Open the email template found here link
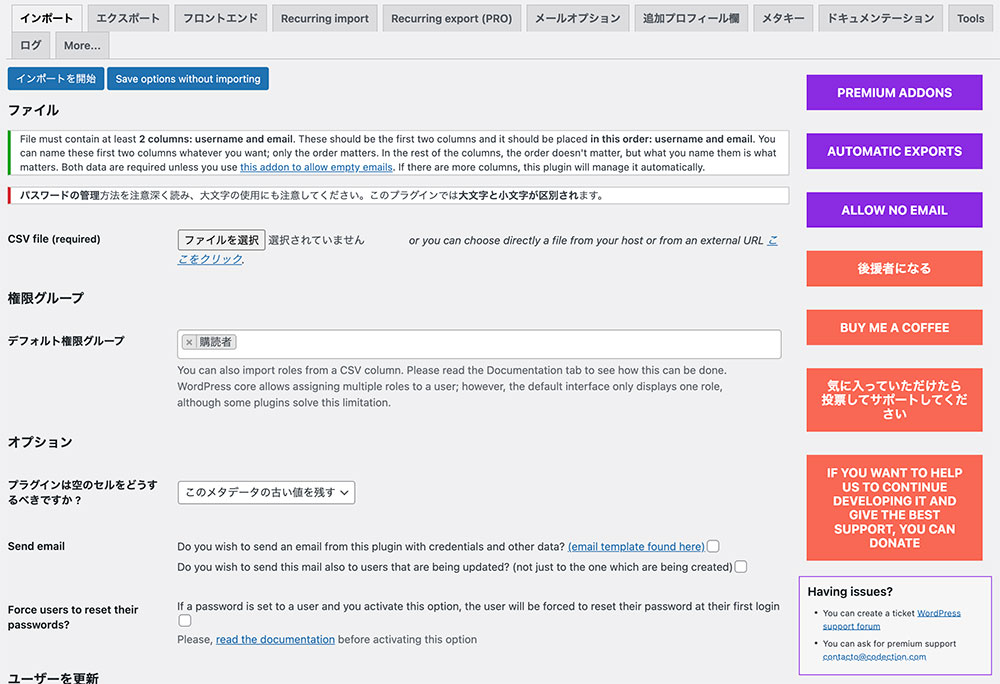This screenshot has width=1000, height=684. (x=636, y=547)
